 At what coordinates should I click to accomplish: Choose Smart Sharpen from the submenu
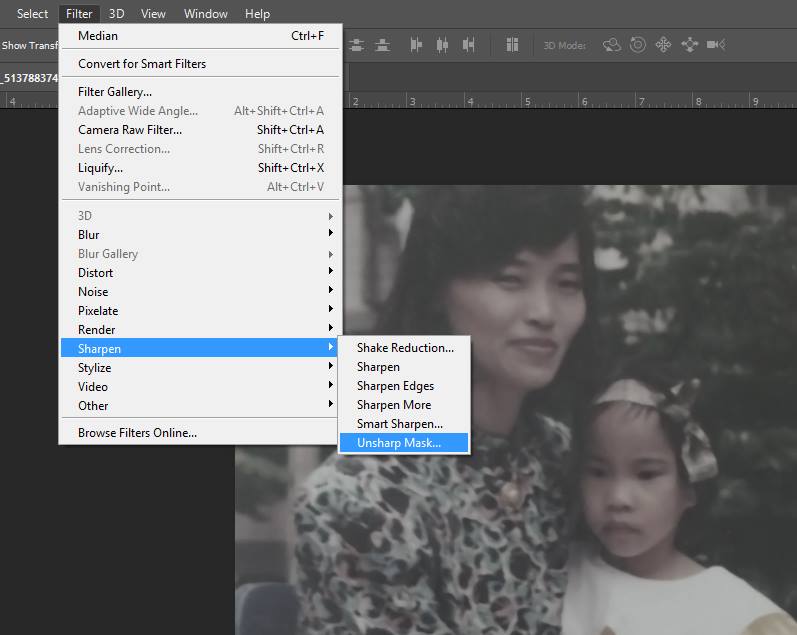tap(399, 424)
